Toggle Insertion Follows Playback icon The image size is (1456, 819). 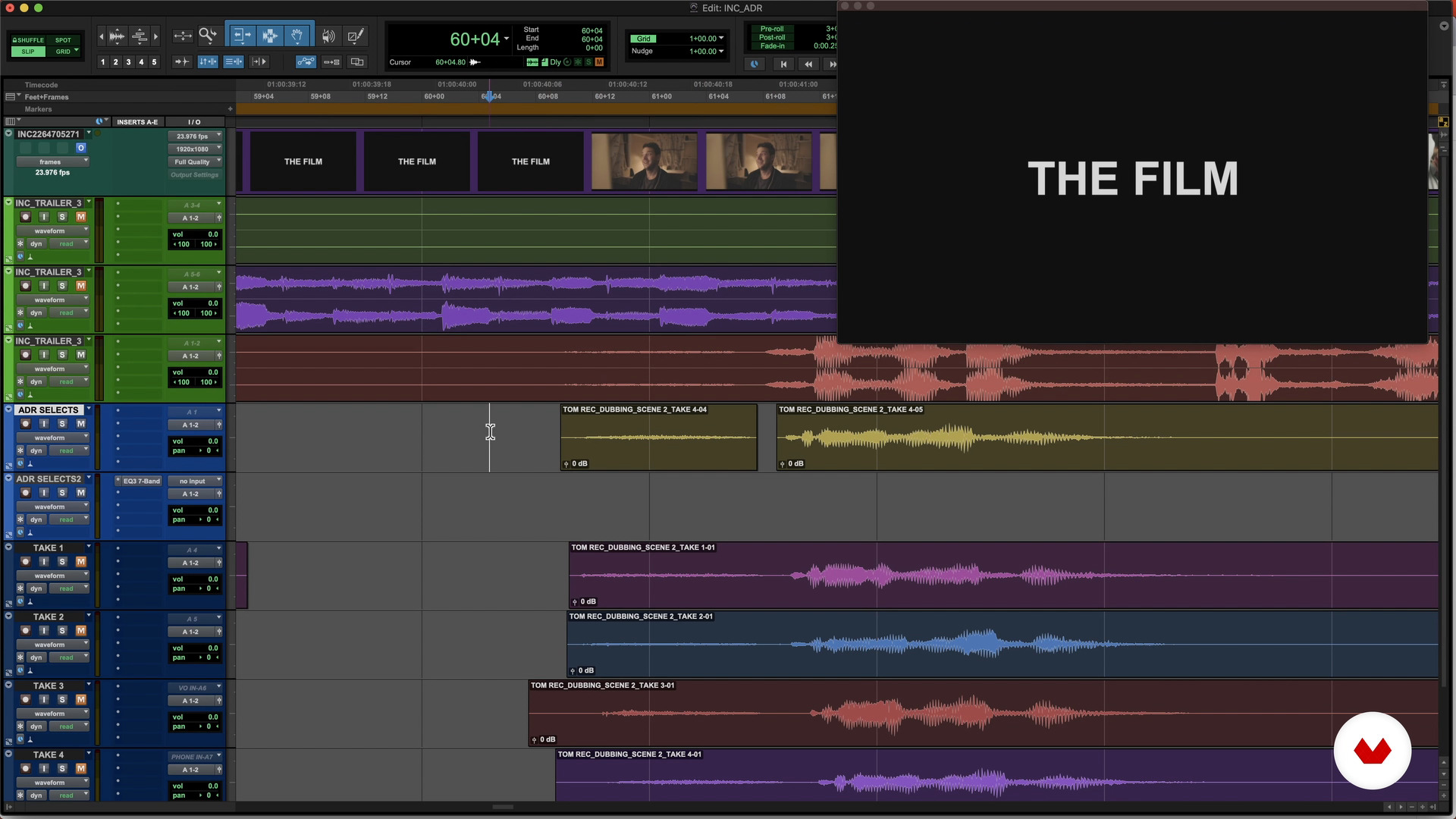pos(259,62)
